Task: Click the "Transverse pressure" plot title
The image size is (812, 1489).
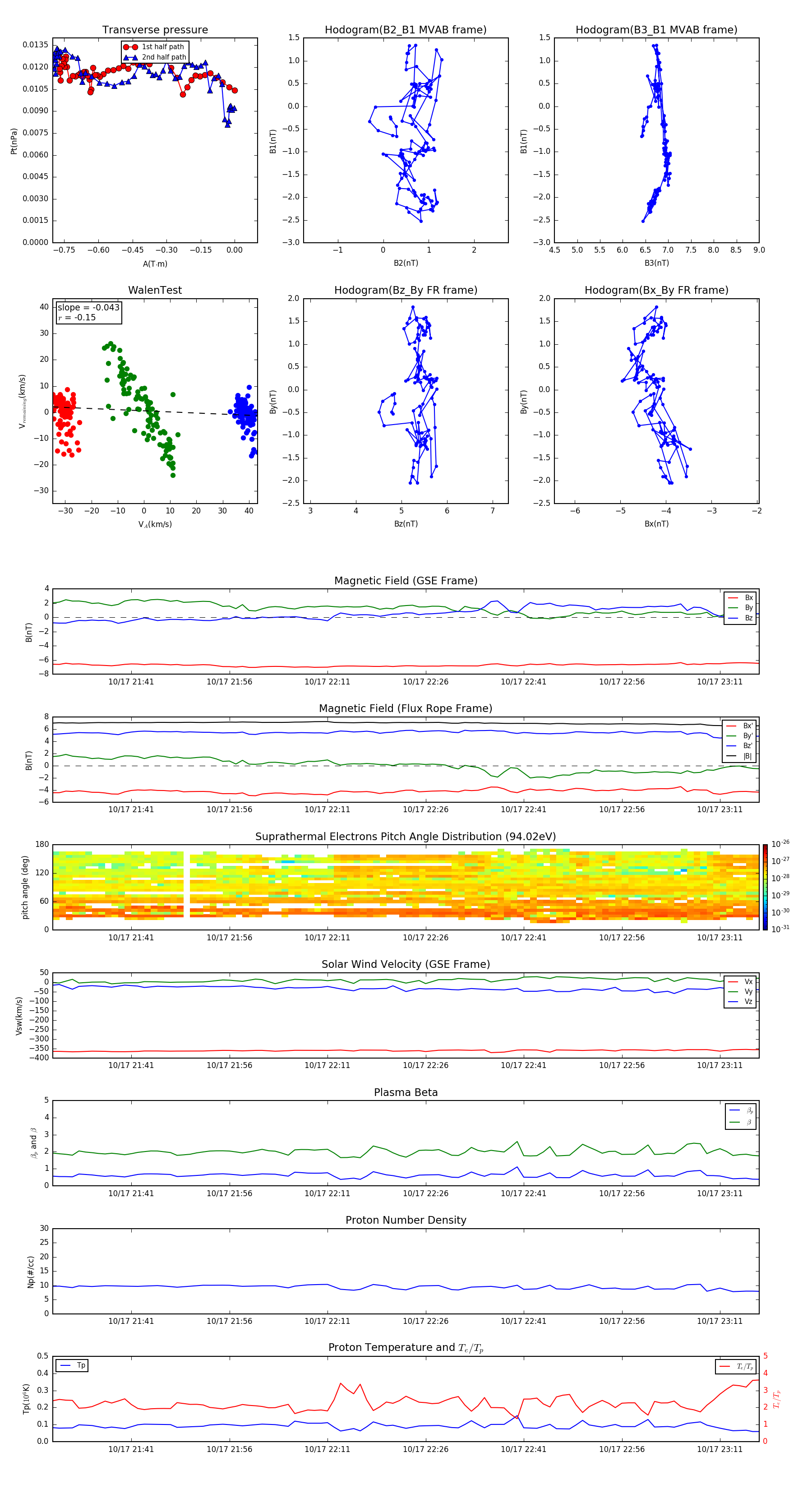Action: [155, 30]
